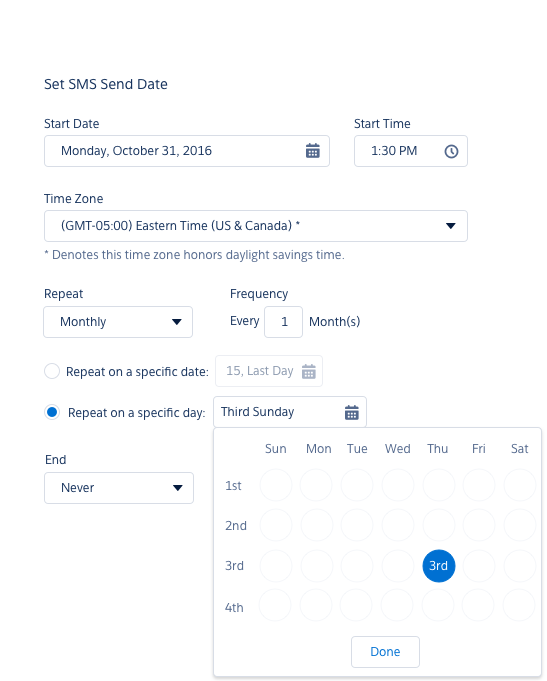The image size is (547, 681).
Task: Open calendar icon for specific date field
Action: coord(308,371)
